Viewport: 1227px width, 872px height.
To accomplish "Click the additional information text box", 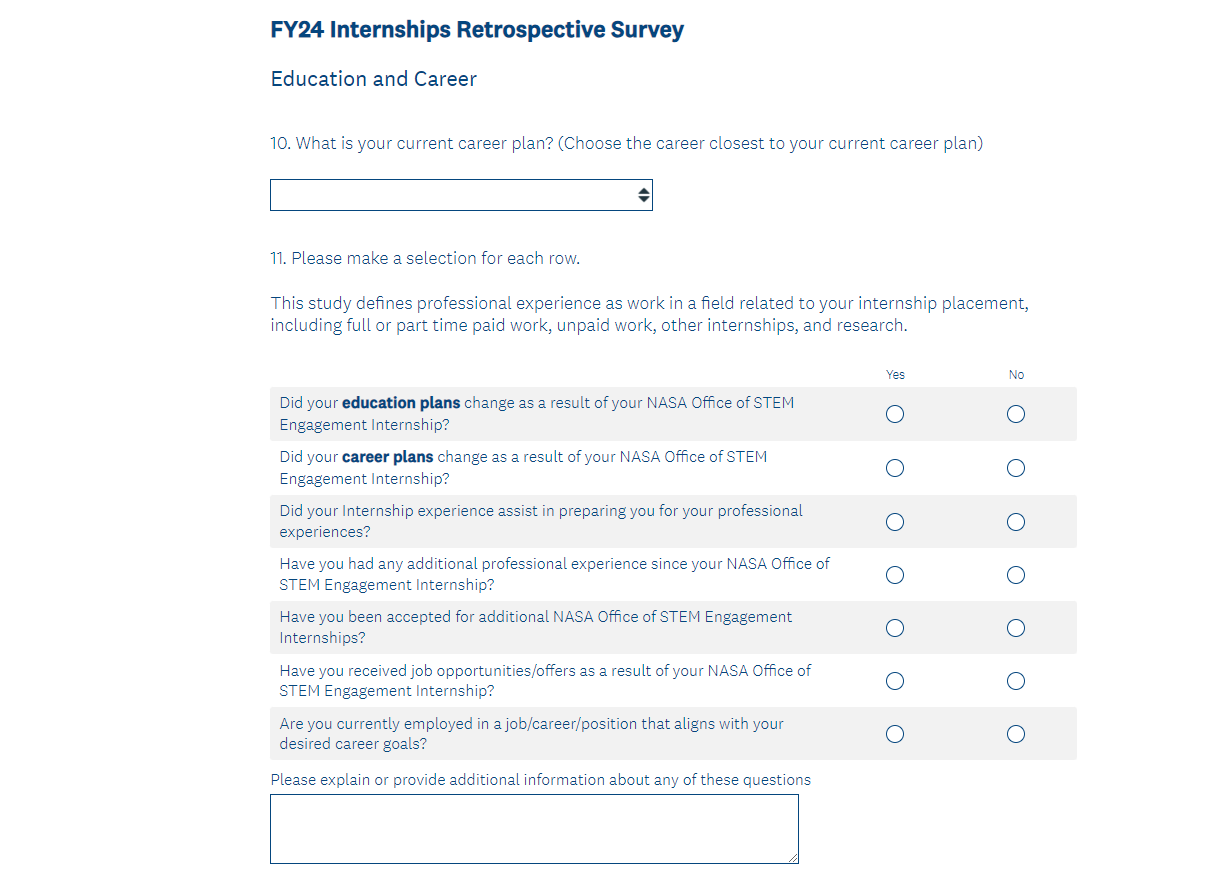I will click(x=534, y=828).
